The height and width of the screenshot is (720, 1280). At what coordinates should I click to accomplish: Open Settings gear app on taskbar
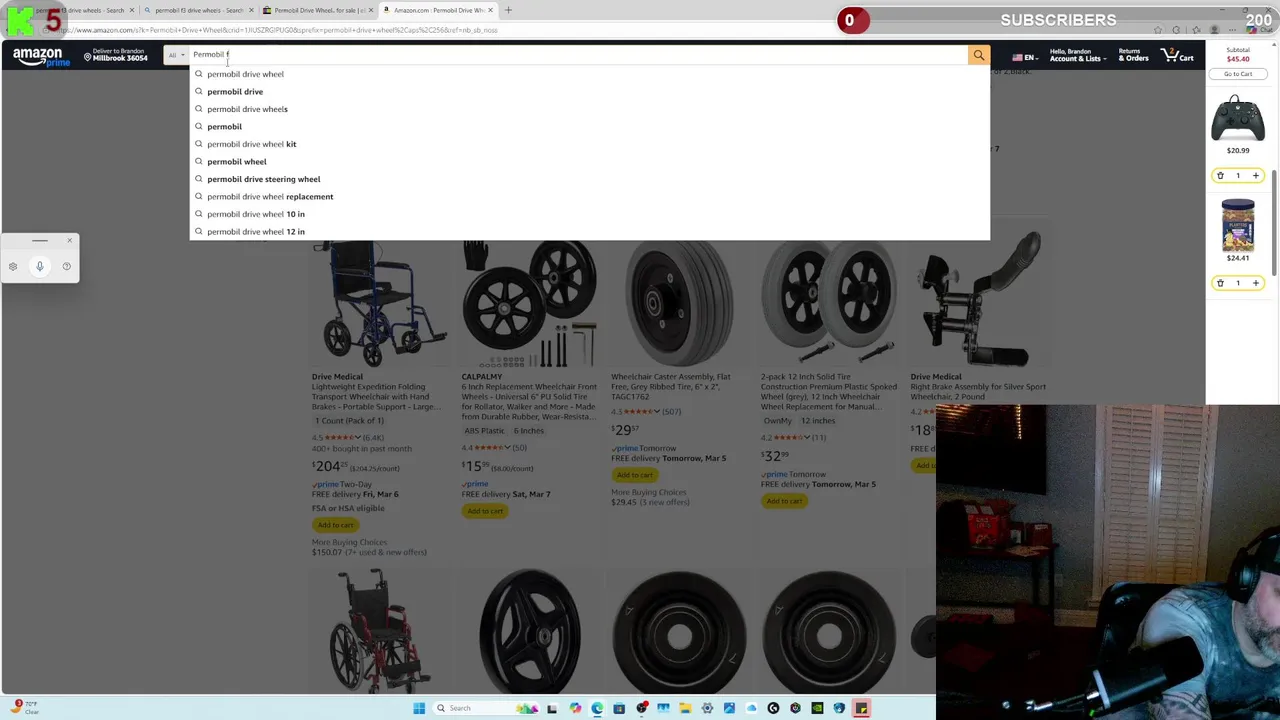pyautogui.click(x=707, y=708)
